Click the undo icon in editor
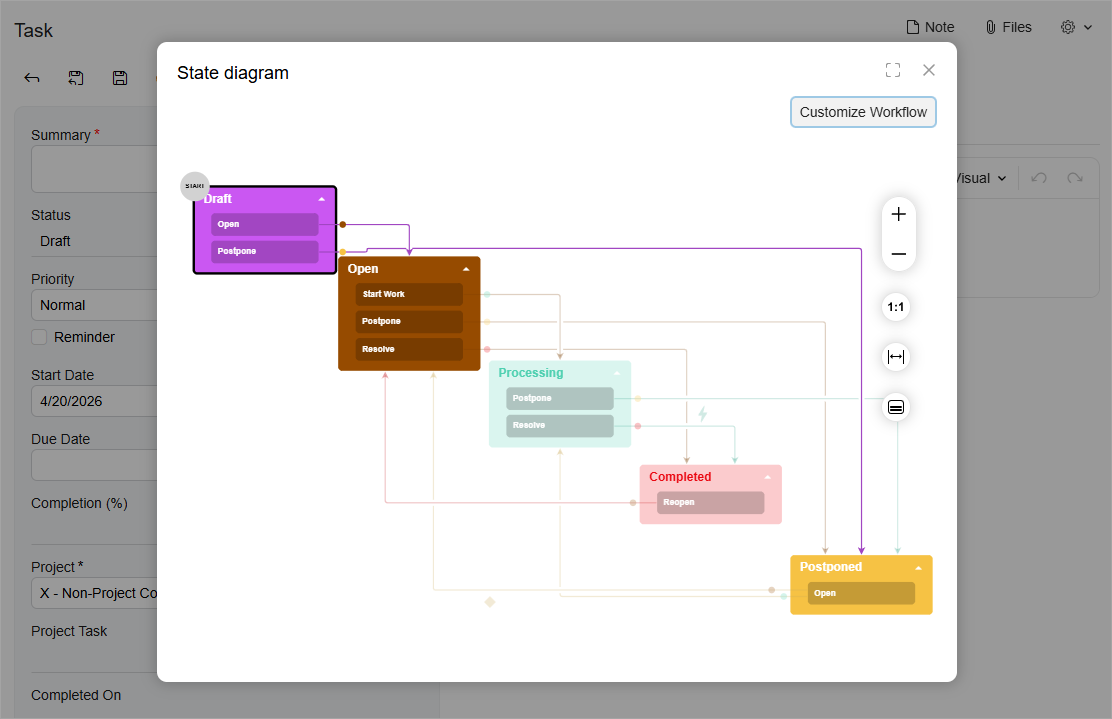The width and height of the screenshot is (1112, 719). (x=1039, y=178)
